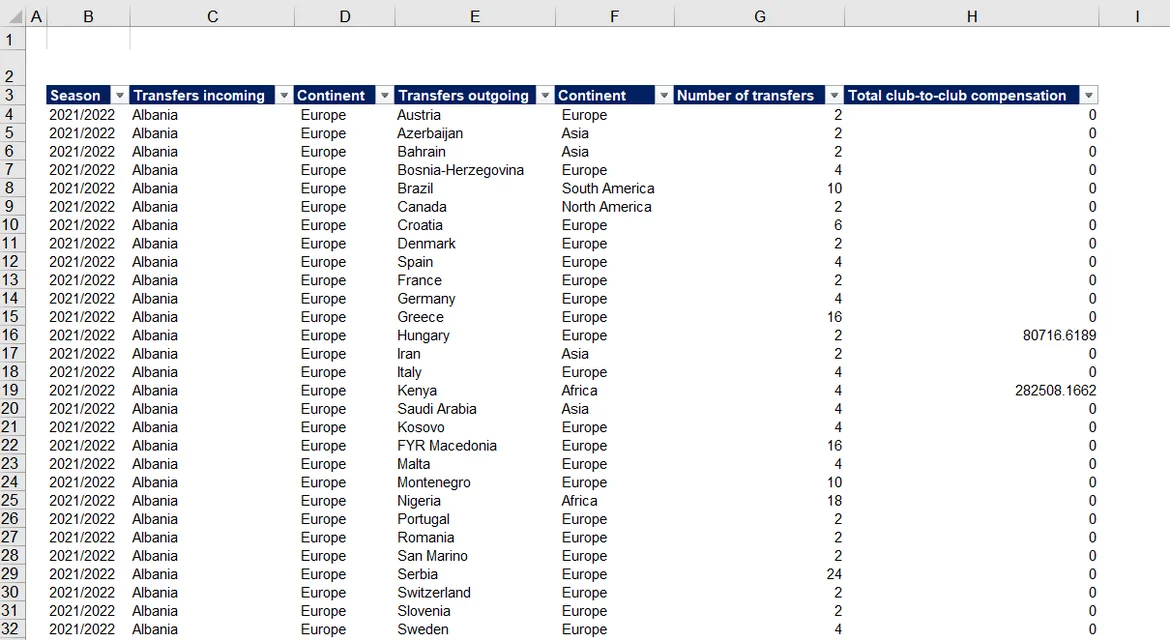Screen dimensions: 1170x640
Task: Expand filter arrow for first Continent column
Action: (x=385, y=96)
